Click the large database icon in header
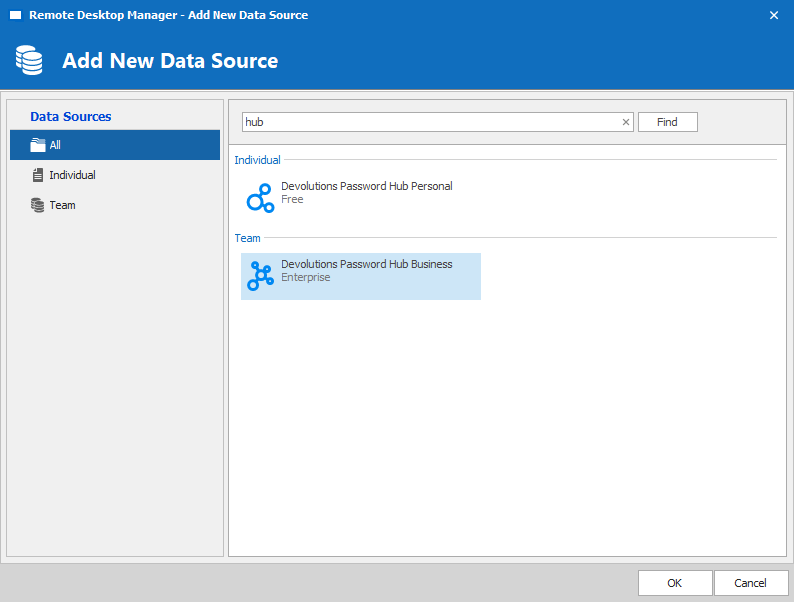Image resolution: width=794 pixels, height=602 pixels. (x=29, y=61)
